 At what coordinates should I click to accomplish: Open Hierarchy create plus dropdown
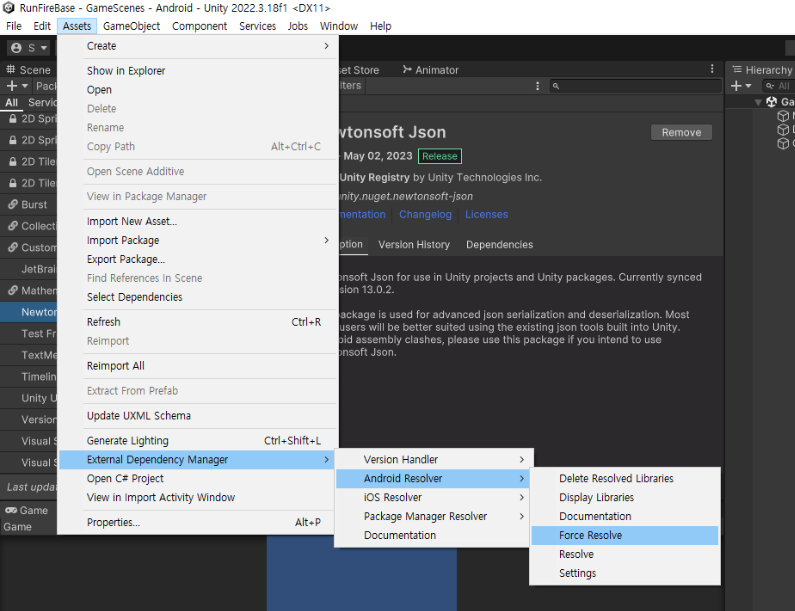pos(741,86)
